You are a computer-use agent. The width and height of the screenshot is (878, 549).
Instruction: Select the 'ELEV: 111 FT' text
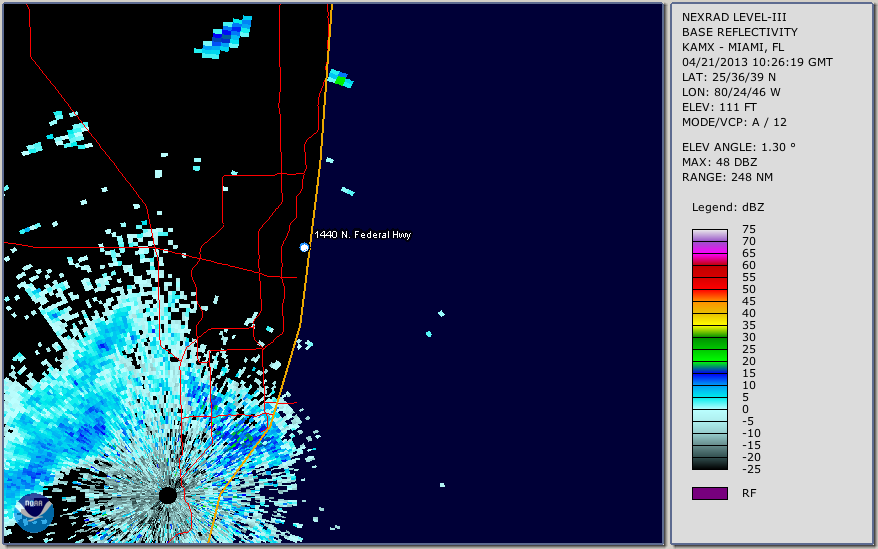720,107
